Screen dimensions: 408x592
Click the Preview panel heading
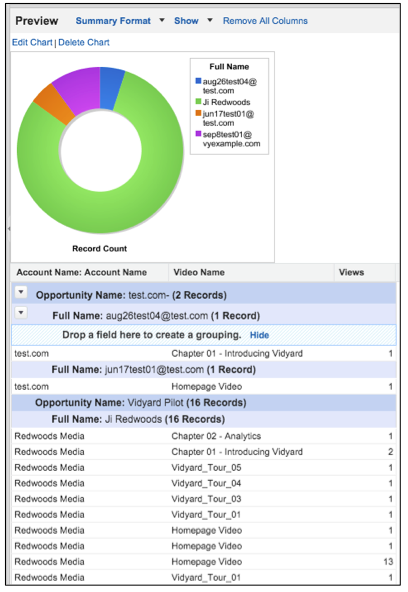coord(37,21)
